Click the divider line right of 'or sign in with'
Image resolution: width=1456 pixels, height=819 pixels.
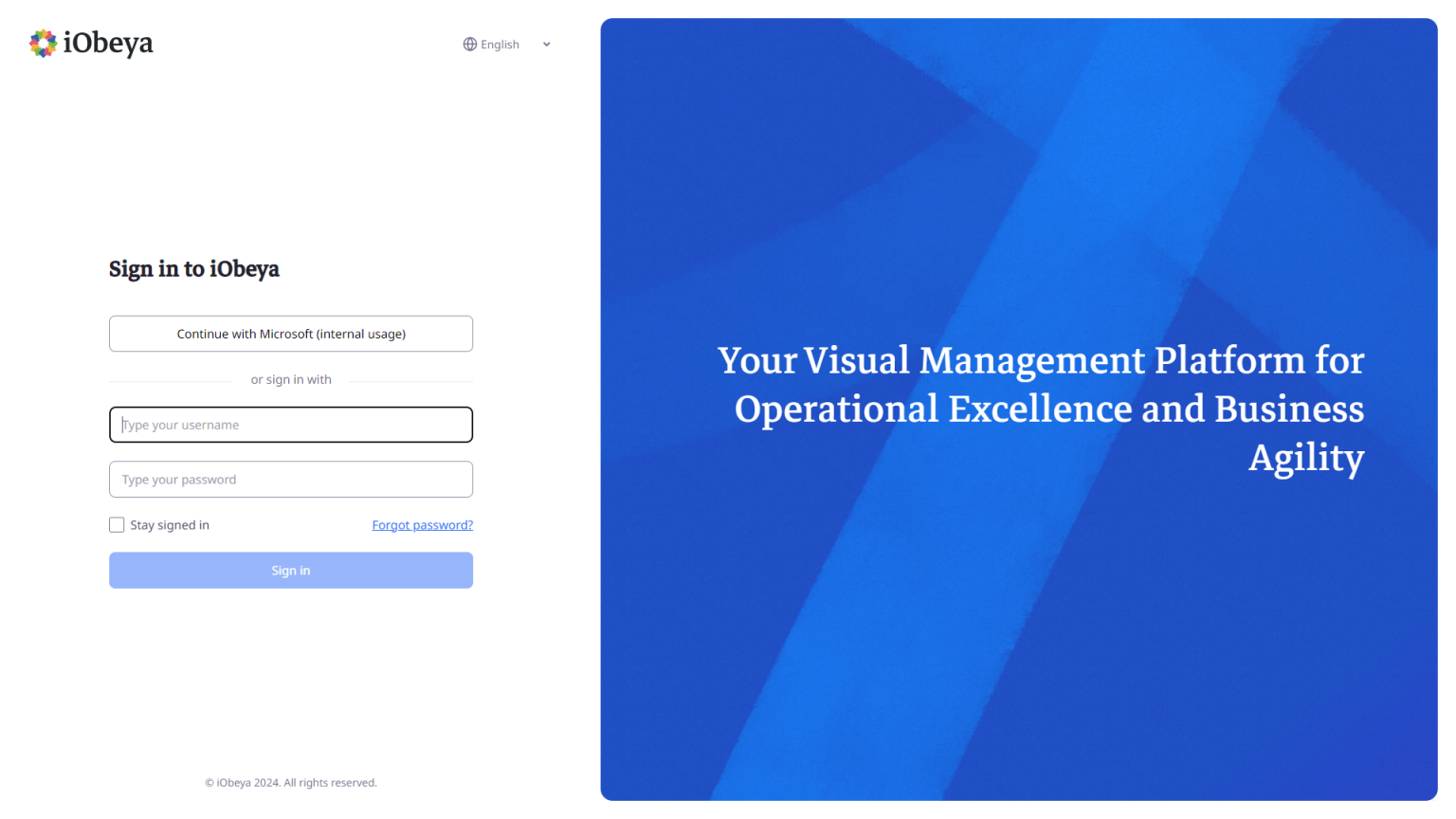[410, 381]
